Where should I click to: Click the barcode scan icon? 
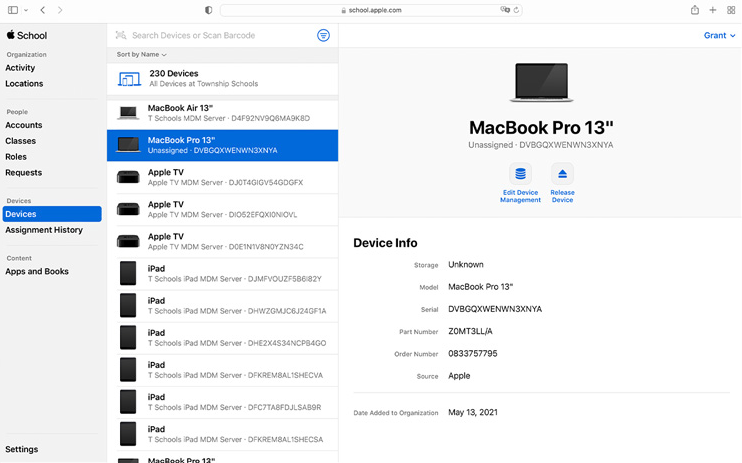121,35
